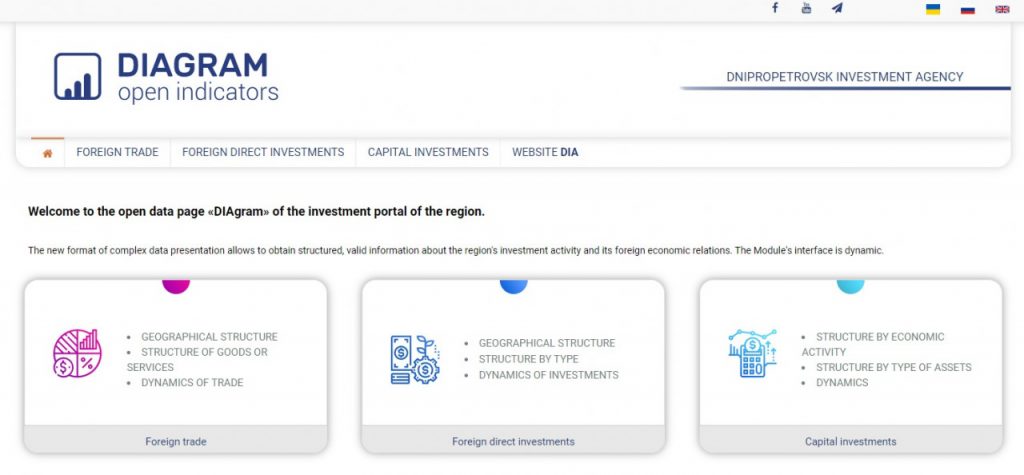Click the DIAGRAM open indicators title text
The image size is (1024, 475).
point(198,78)
